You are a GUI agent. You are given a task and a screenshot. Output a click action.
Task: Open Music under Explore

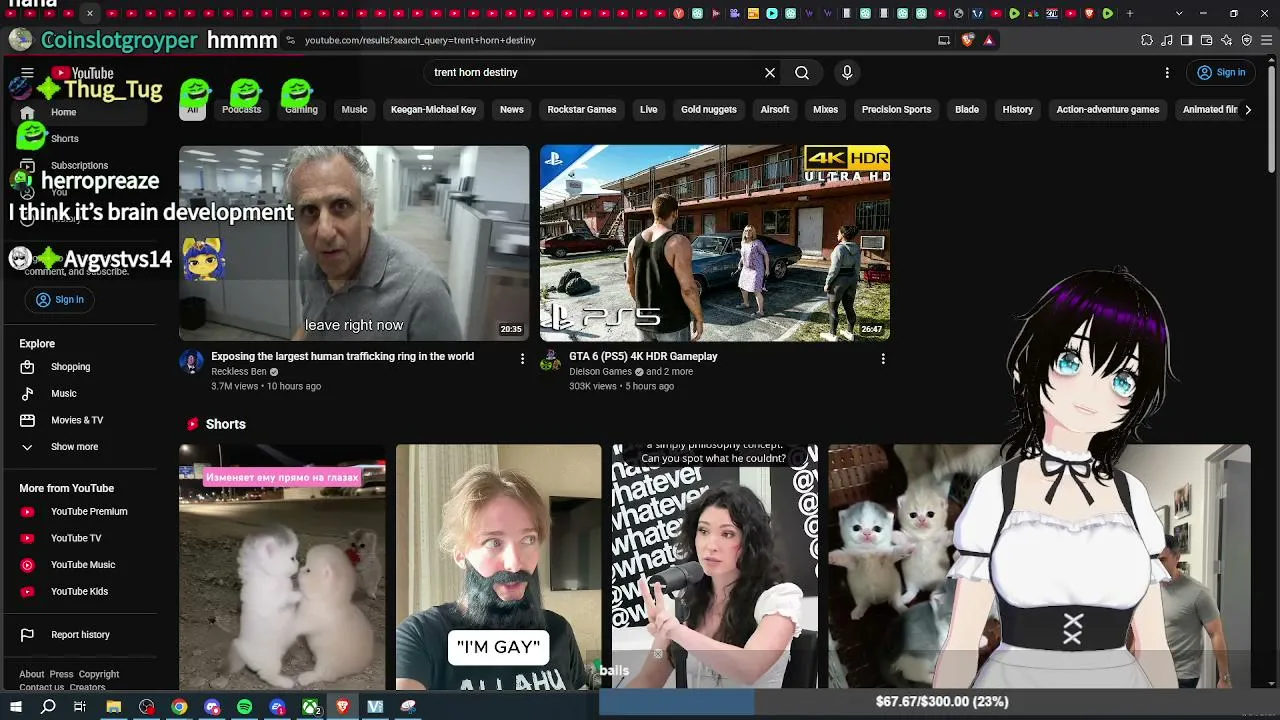63,393
